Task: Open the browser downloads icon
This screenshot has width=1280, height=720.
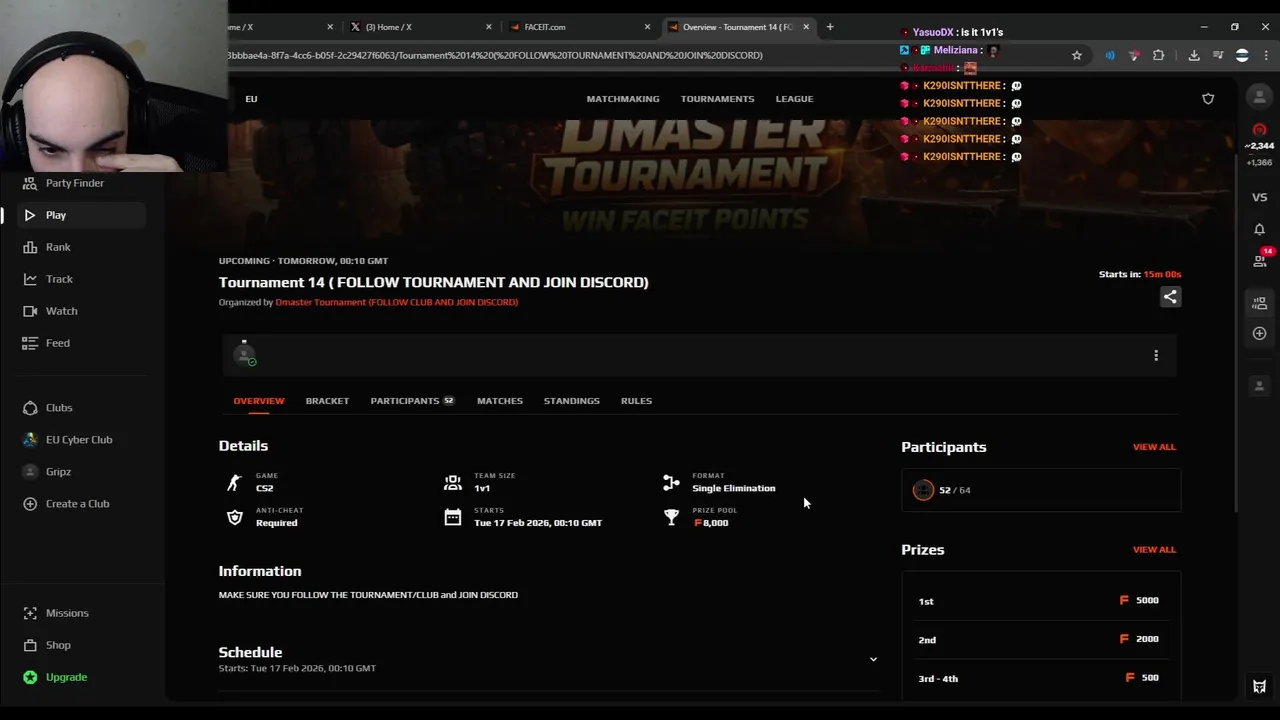Action: pyautogui.click(x=1194, y=56)
